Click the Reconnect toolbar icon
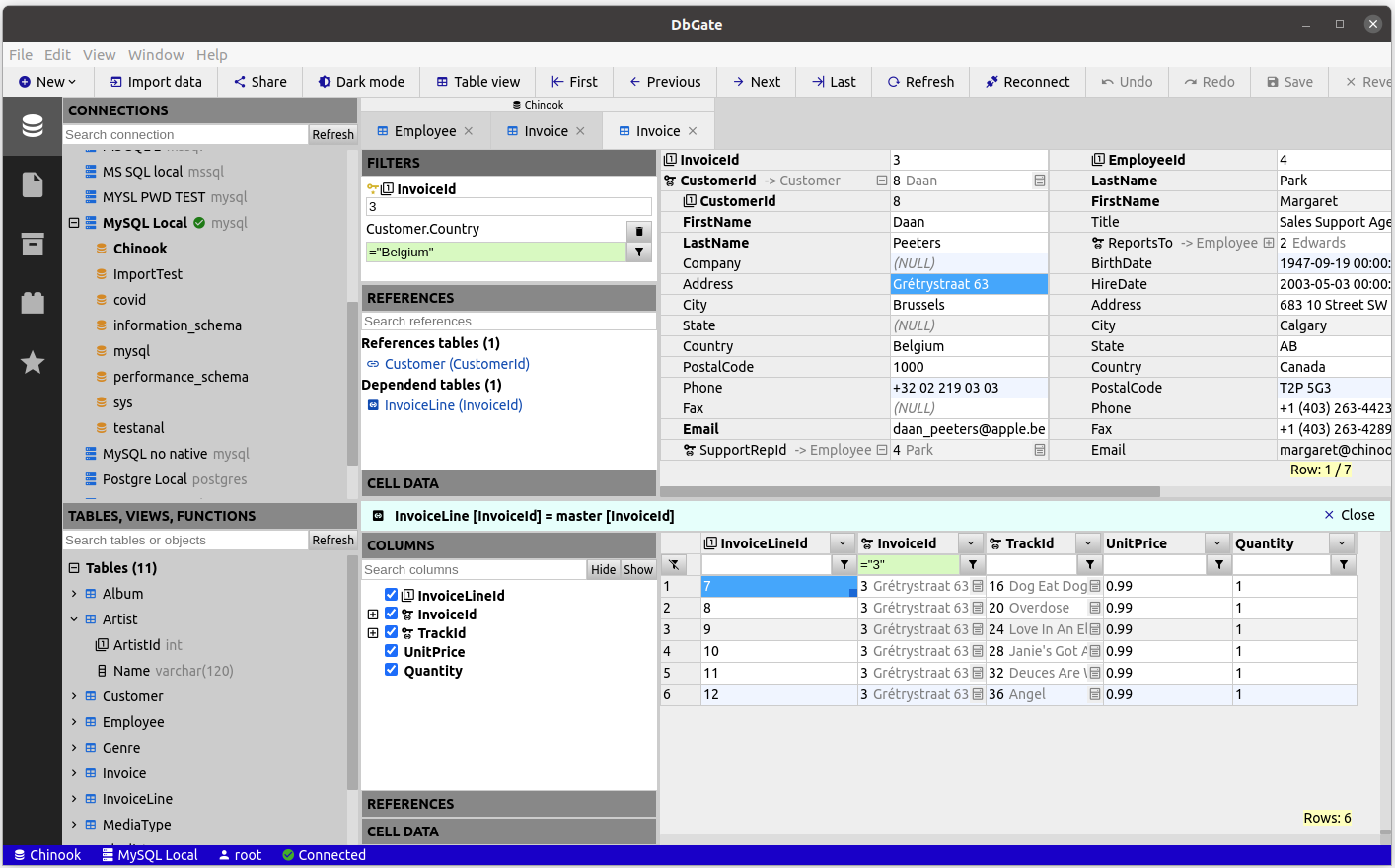1395x868 pixels. click(991, 82)
